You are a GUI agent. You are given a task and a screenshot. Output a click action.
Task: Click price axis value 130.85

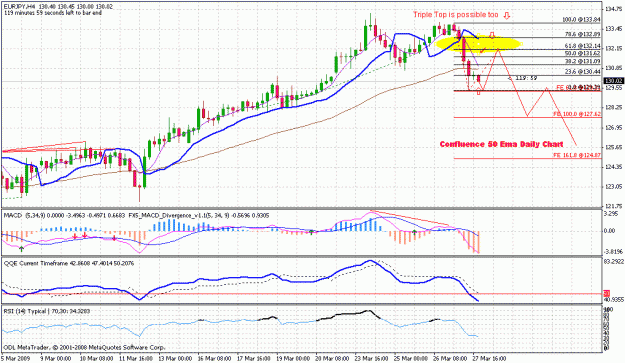tap(613, 68)
